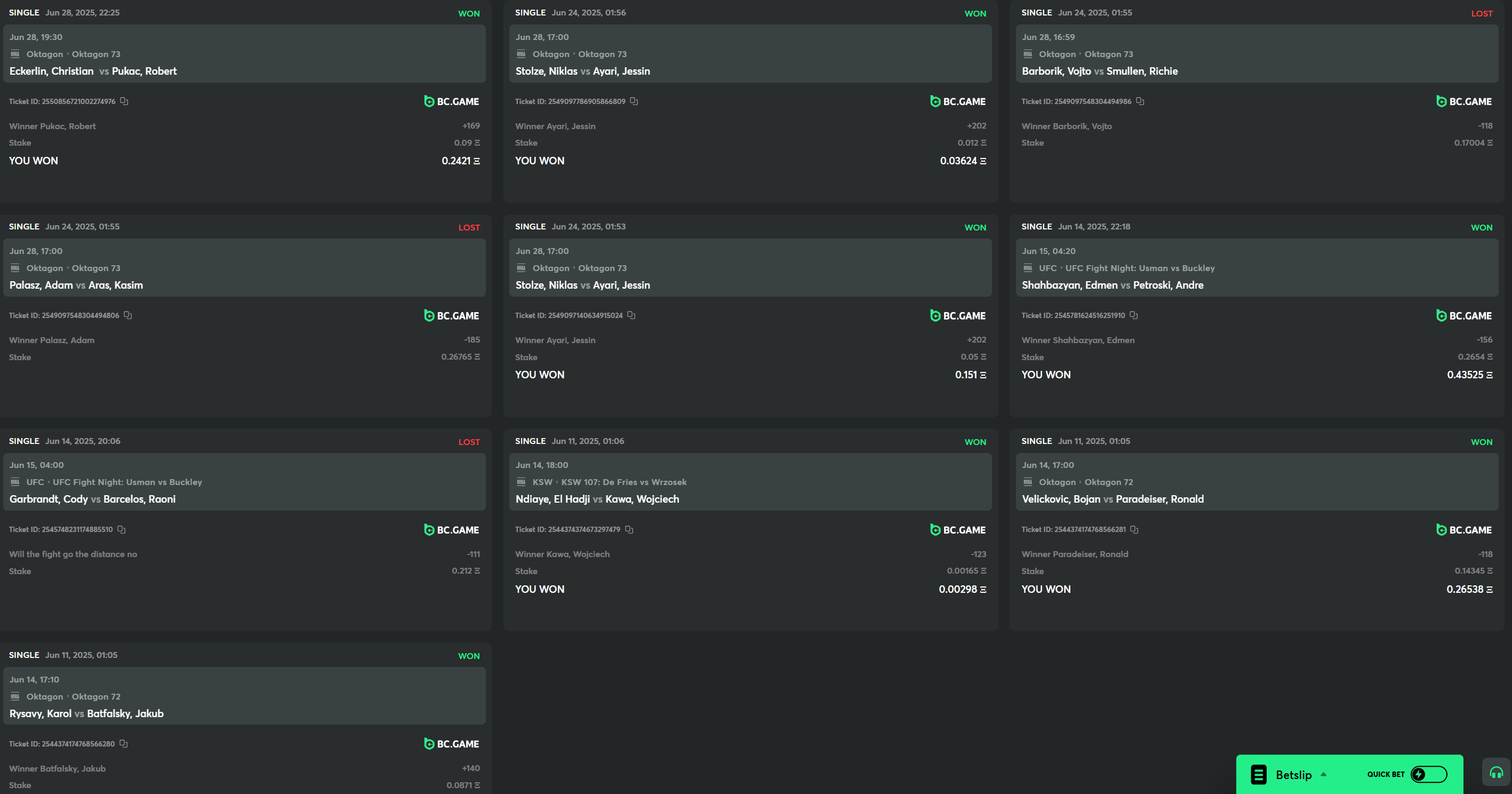Copy ticket ID ending in 8566281
The width and height of the screenshot is (1512, 794).
[1134, 529]
